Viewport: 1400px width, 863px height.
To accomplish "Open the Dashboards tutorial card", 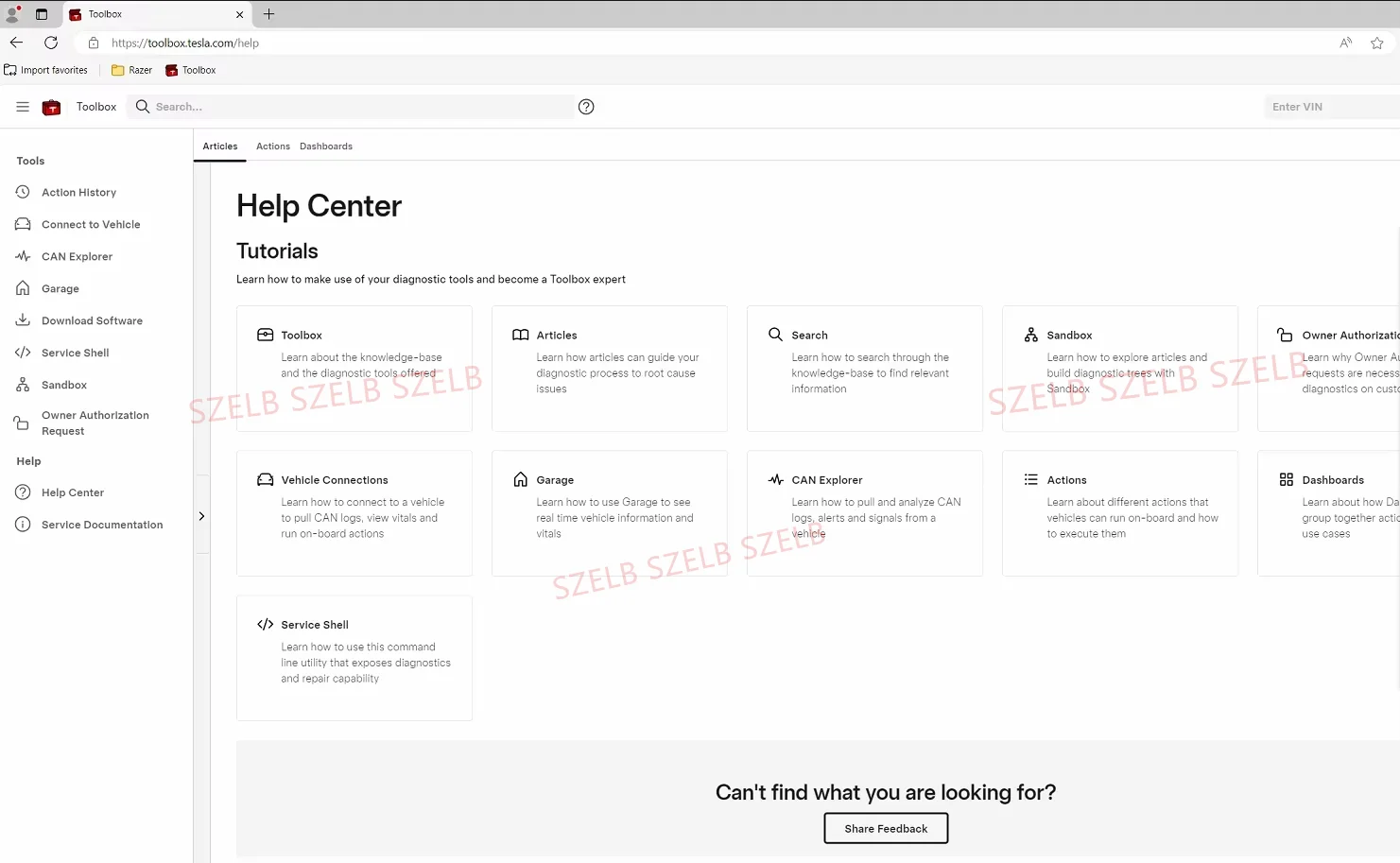I will click(1329, 513).
